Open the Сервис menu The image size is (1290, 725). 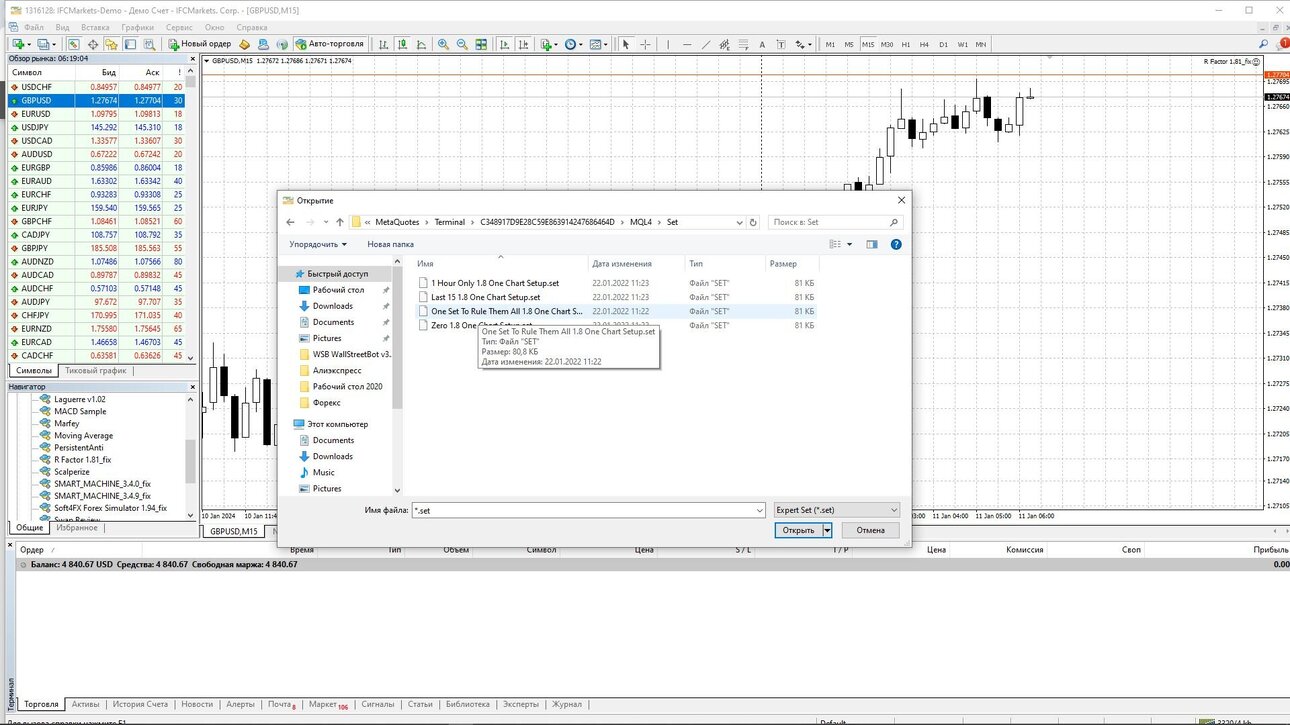tap(179, 28)
